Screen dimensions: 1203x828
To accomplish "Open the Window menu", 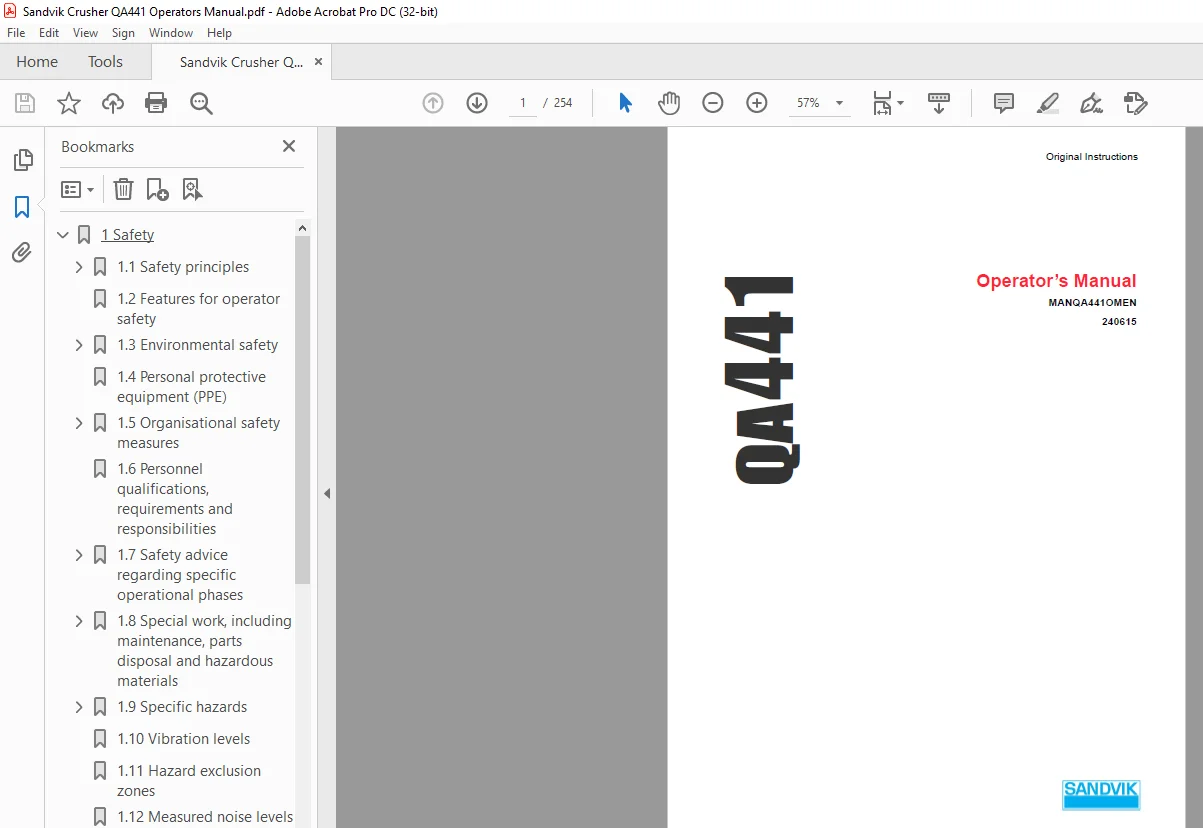I will 171,33.
